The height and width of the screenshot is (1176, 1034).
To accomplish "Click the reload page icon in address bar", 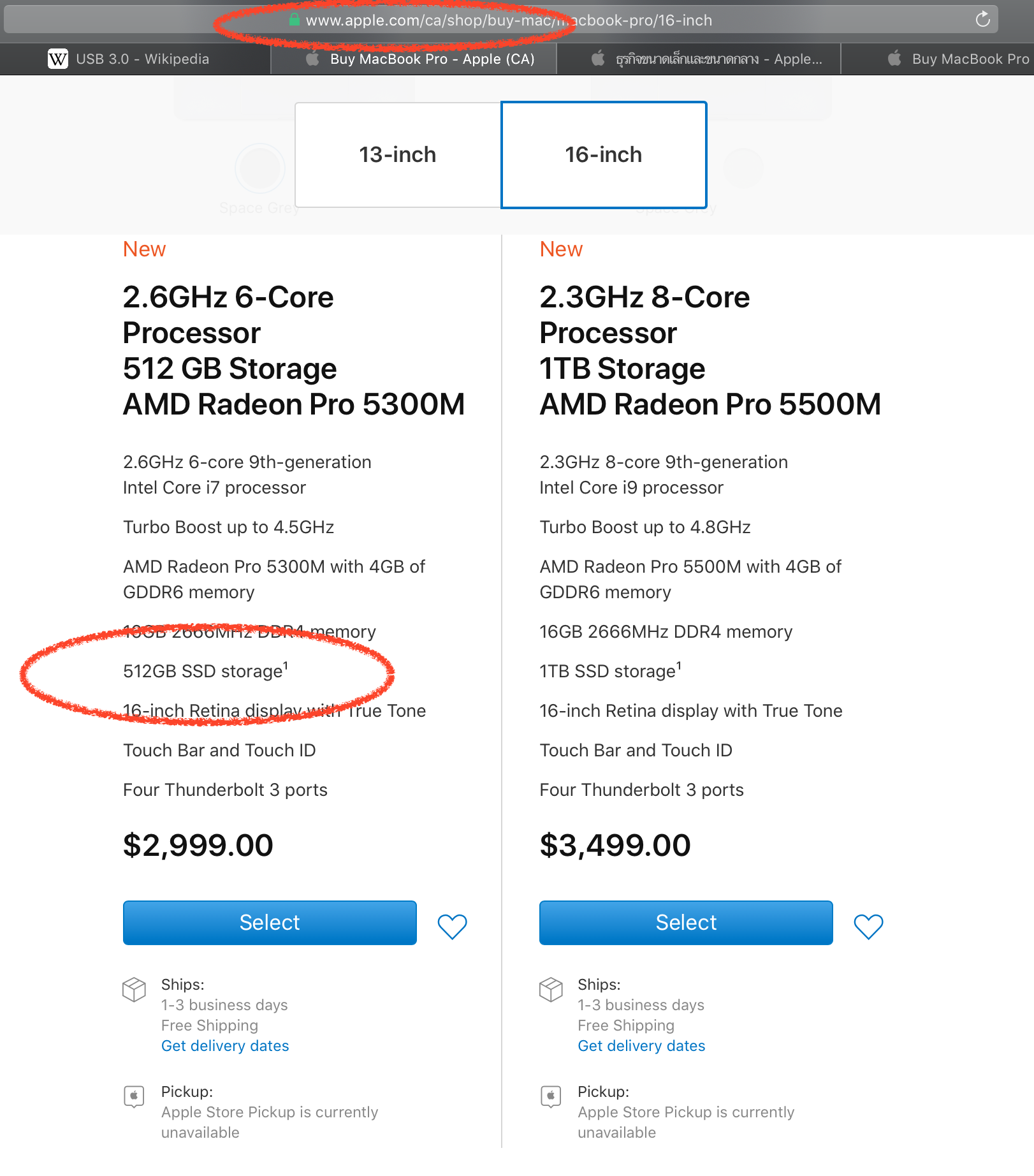I will [x=982, y=19].
